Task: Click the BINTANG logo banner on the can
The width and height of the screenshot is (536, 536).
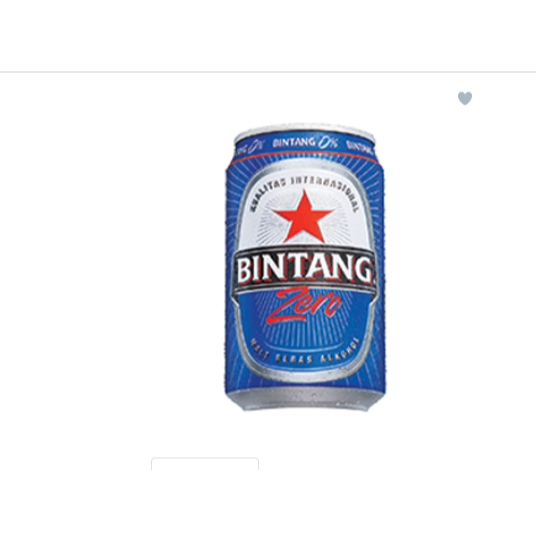Action: click(x=304, y=269)
